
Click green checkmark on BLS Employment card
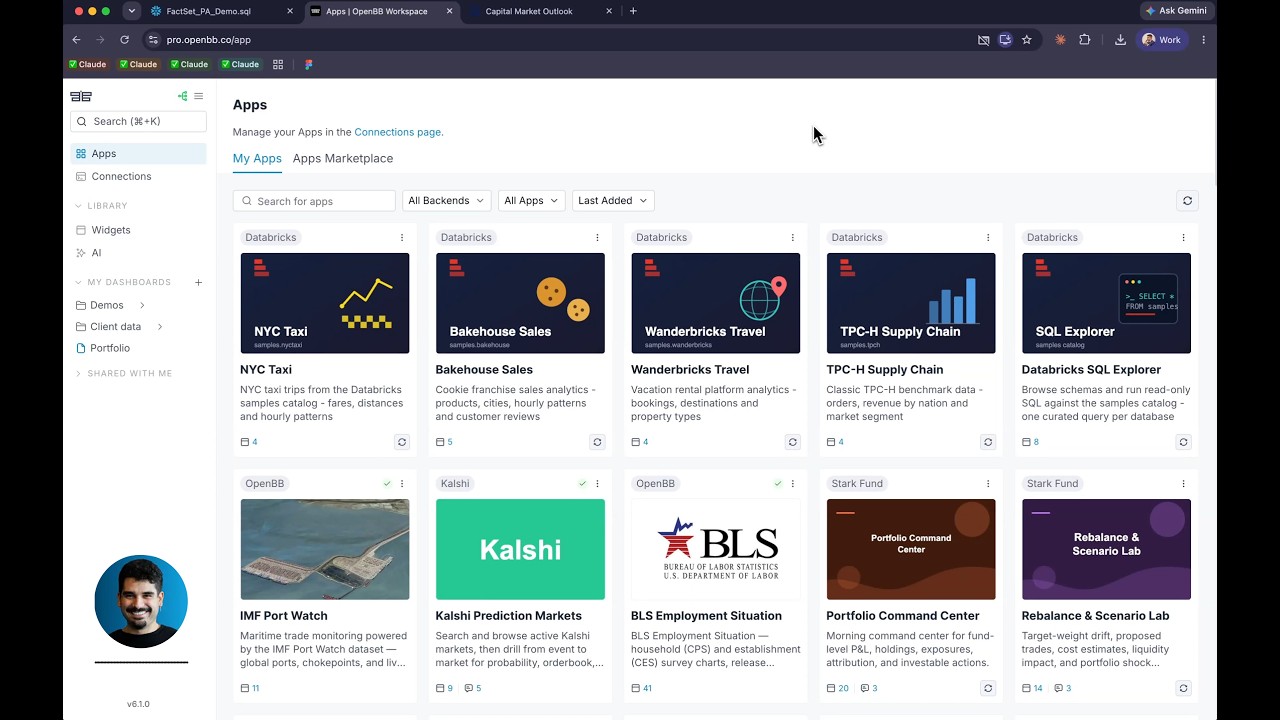click(x=778, y=484)
